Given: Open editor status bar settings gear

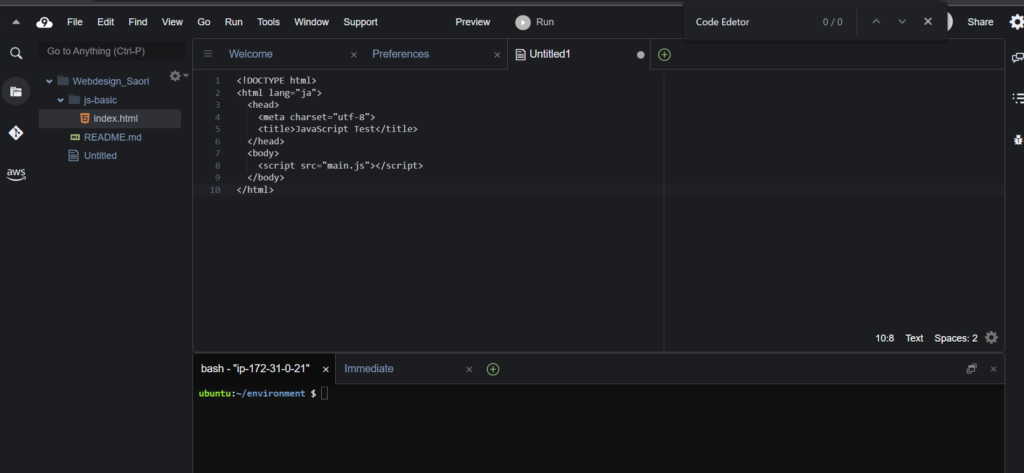Looking at the screenshot, I should pyautogui.click(x=991, y=338).
